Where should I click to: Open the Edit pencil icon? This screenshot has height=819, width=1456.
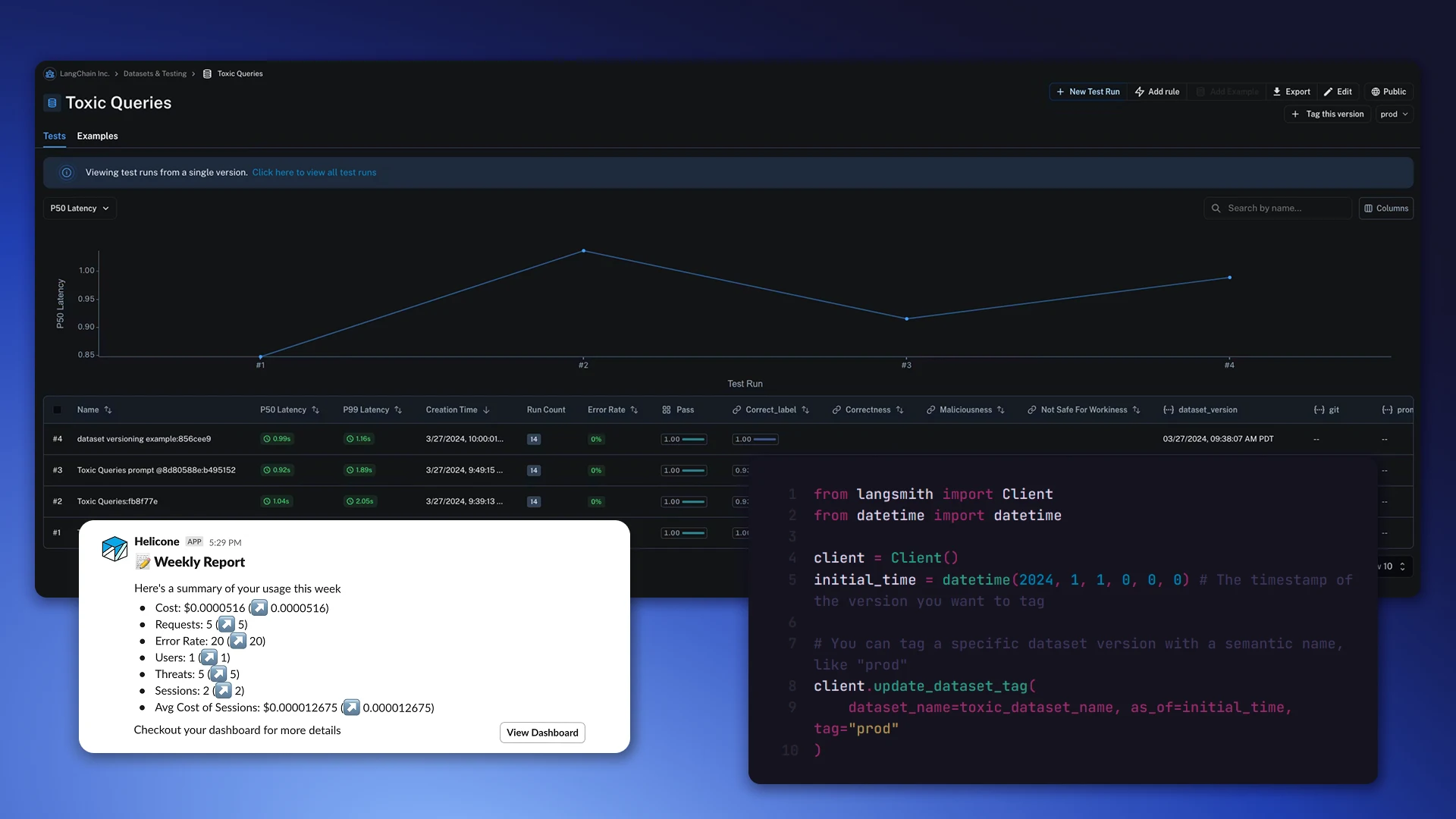click(x=1329, y=91)
